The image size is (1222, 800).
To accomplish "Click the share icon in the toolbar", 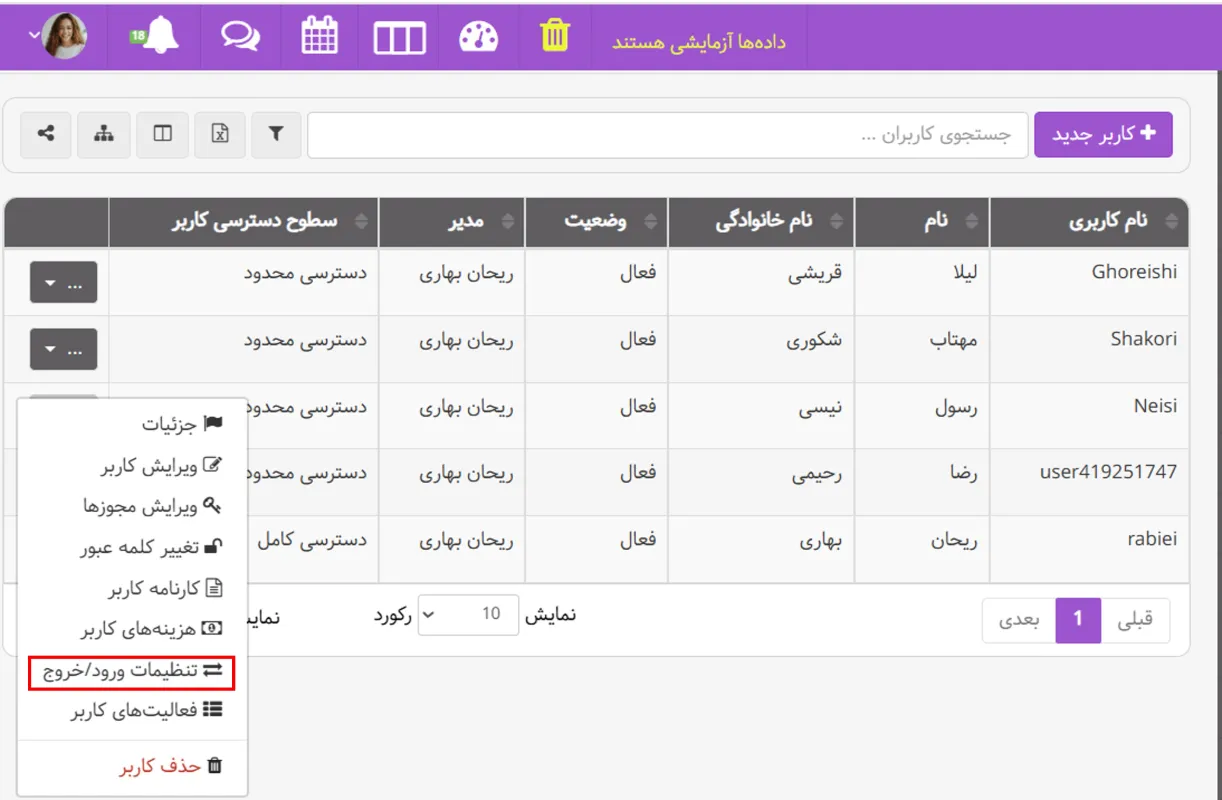I will 45,133.
